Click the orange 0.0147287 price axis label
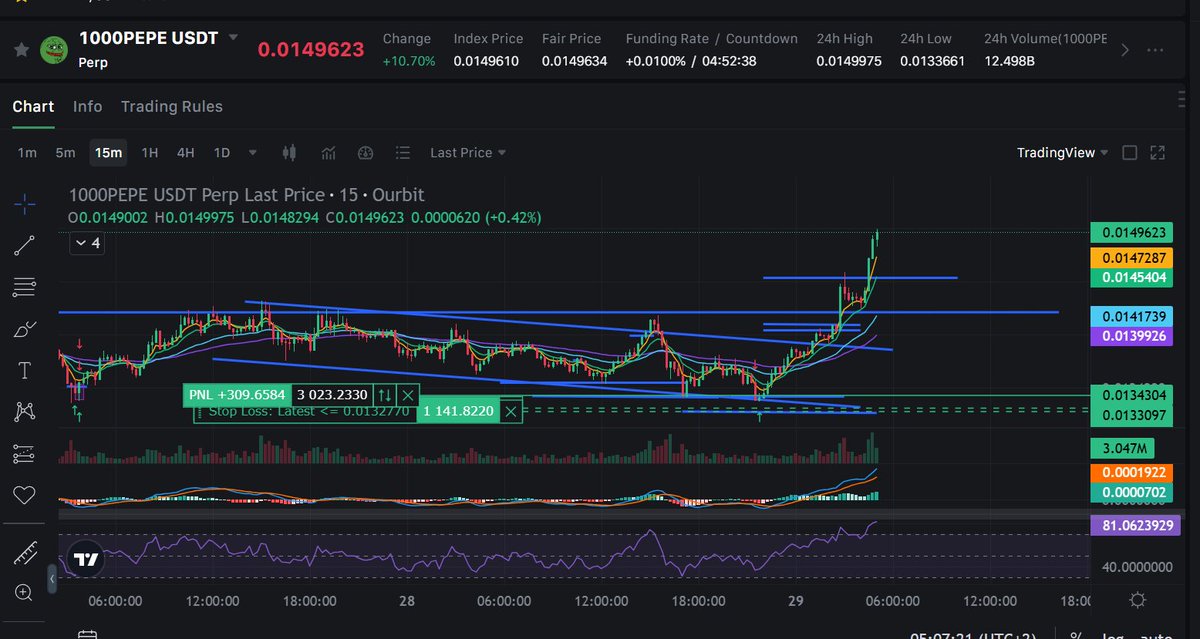Image resolution: width=1200 pixels, height=639 pixels. 1133,258
